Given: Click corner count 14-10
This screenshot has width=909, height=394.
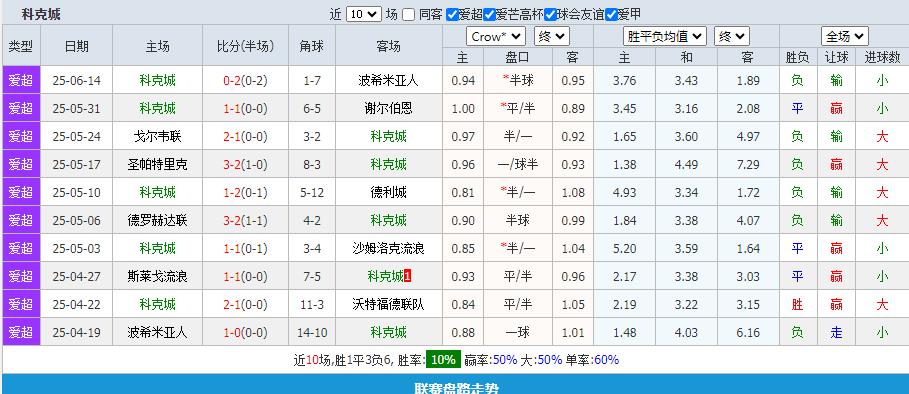Looking at the screenshot, I should tap(312, 333).
